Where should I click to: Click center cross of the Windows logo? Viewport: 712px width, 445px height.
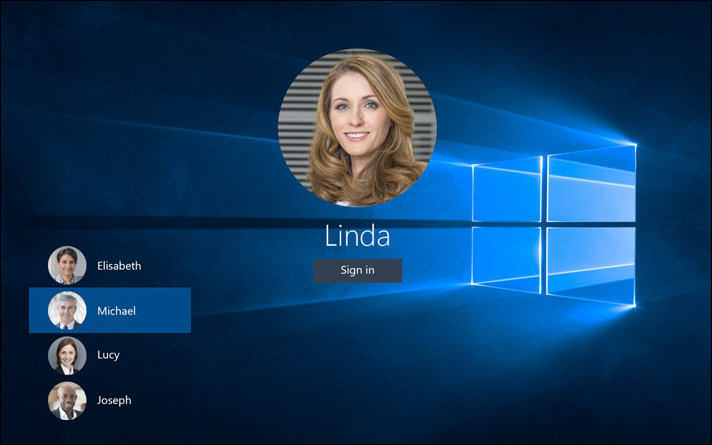(544, 224)
